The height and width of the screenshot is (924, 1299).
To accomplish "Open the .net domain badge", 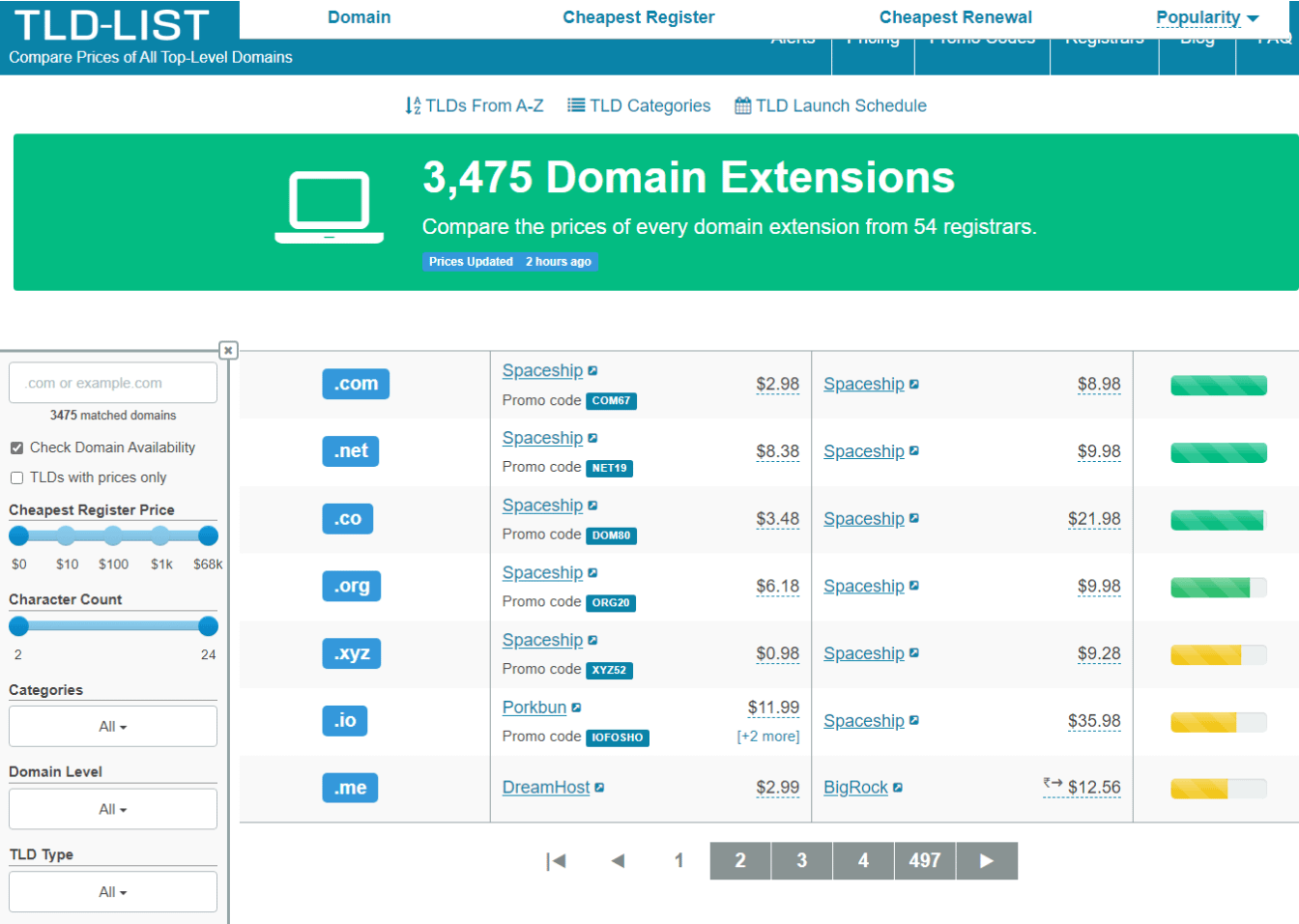I will pyautogui.click(x=351, y=451).
